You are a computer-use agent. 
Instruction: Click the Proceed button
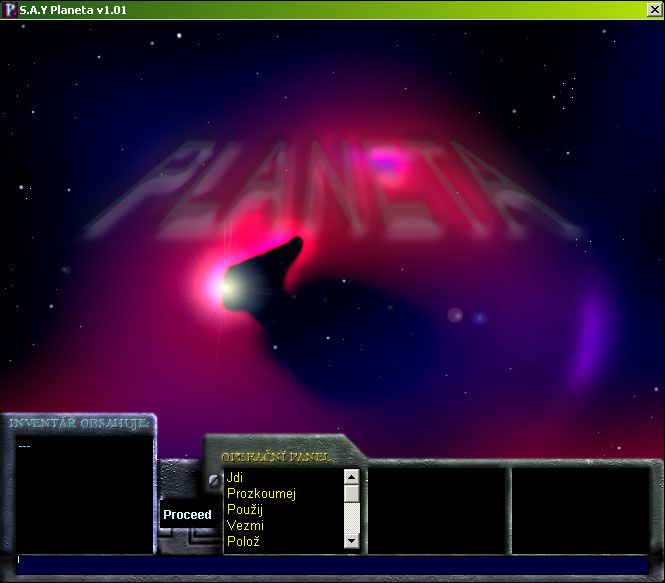click(x=187, y=514)
